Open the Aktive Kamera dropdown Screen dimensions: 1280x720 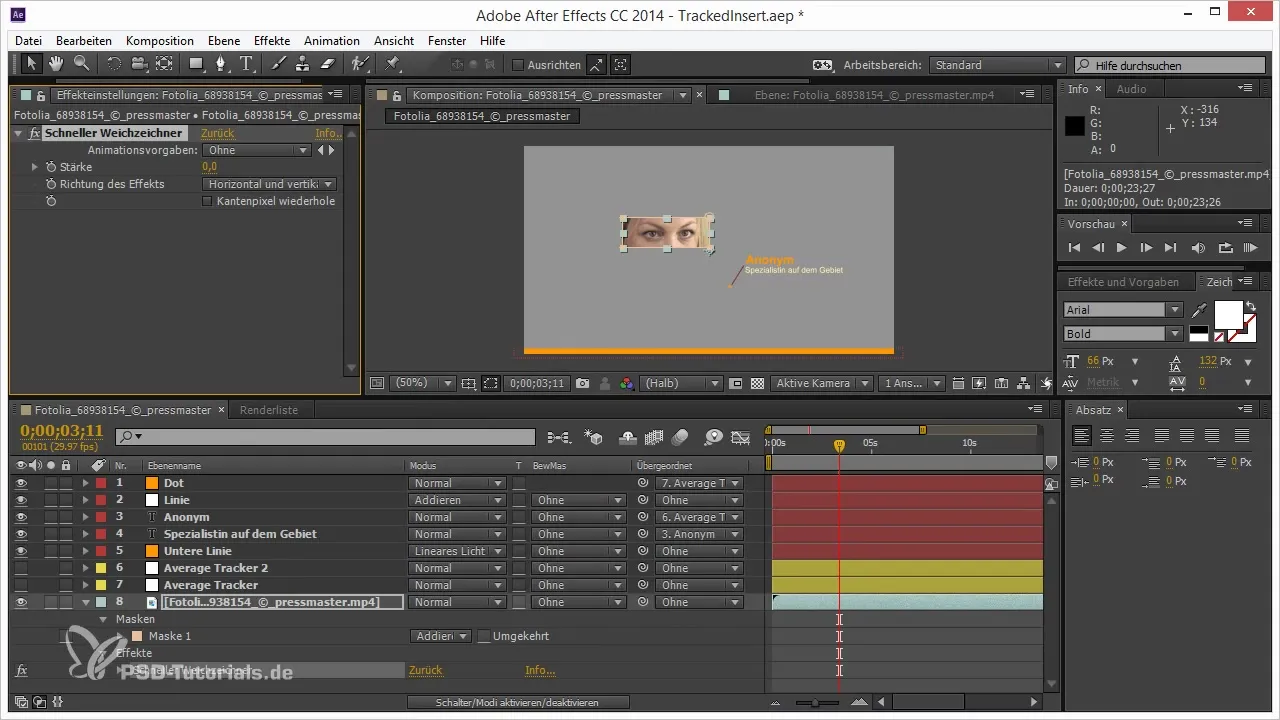pos(821,383)
